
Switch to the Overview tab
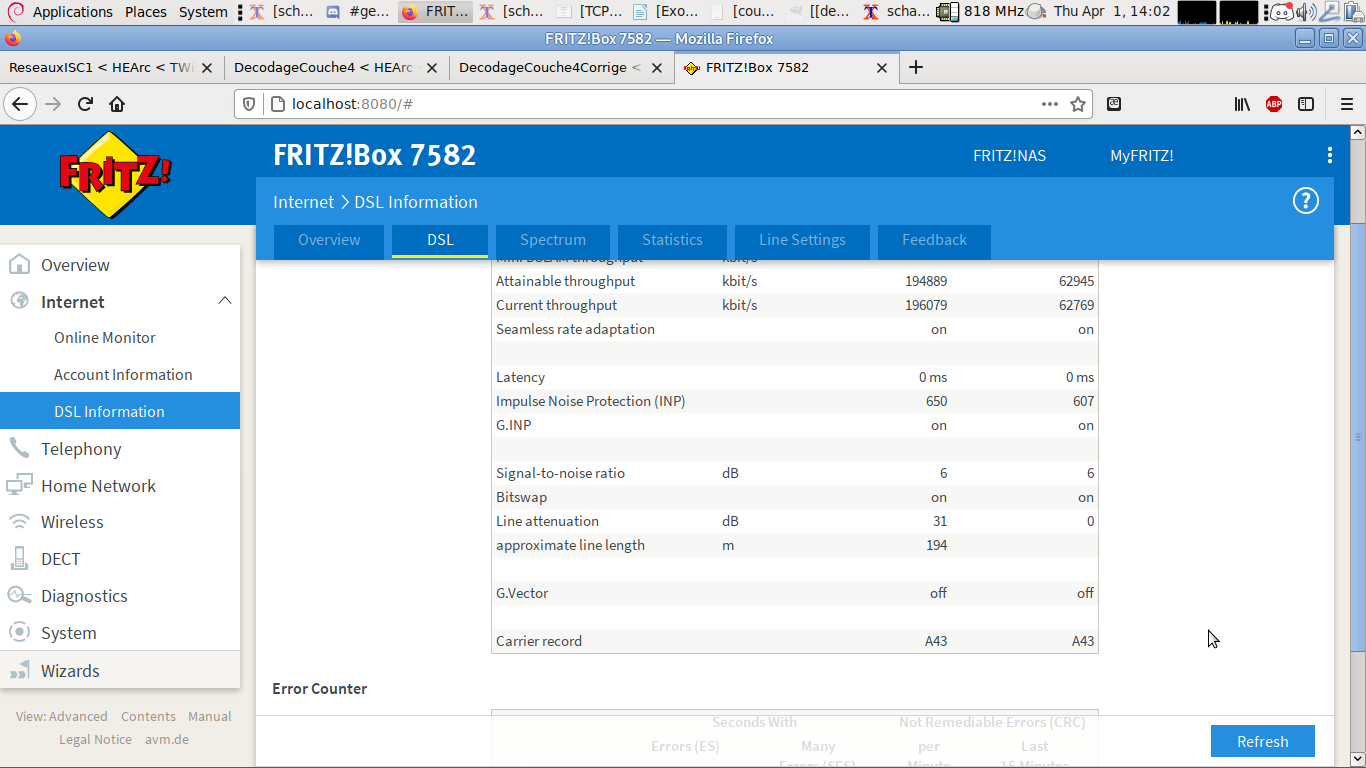(329, 240)
